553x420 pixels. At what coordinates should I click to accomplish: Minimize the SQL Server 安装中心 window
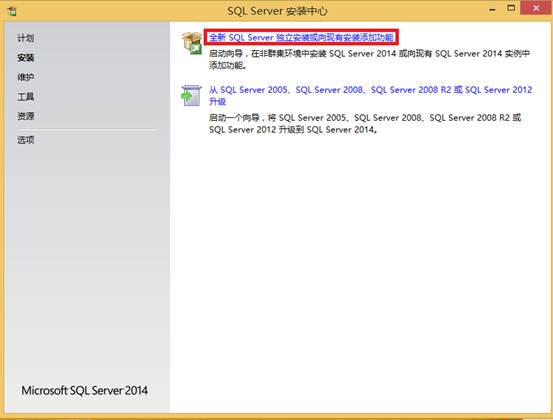(x=492, y=9)
